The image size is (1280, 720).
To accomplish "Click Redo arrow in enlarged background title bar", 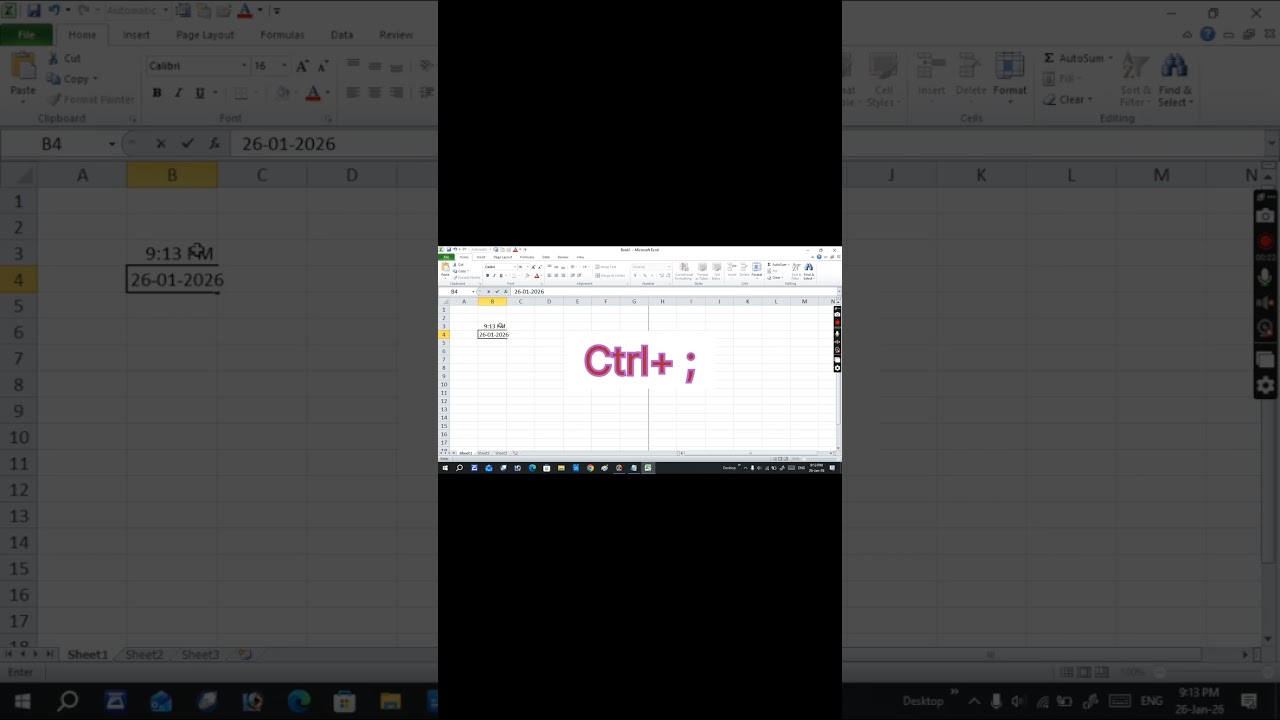I will pyautogui.click(x=83, y=11).
